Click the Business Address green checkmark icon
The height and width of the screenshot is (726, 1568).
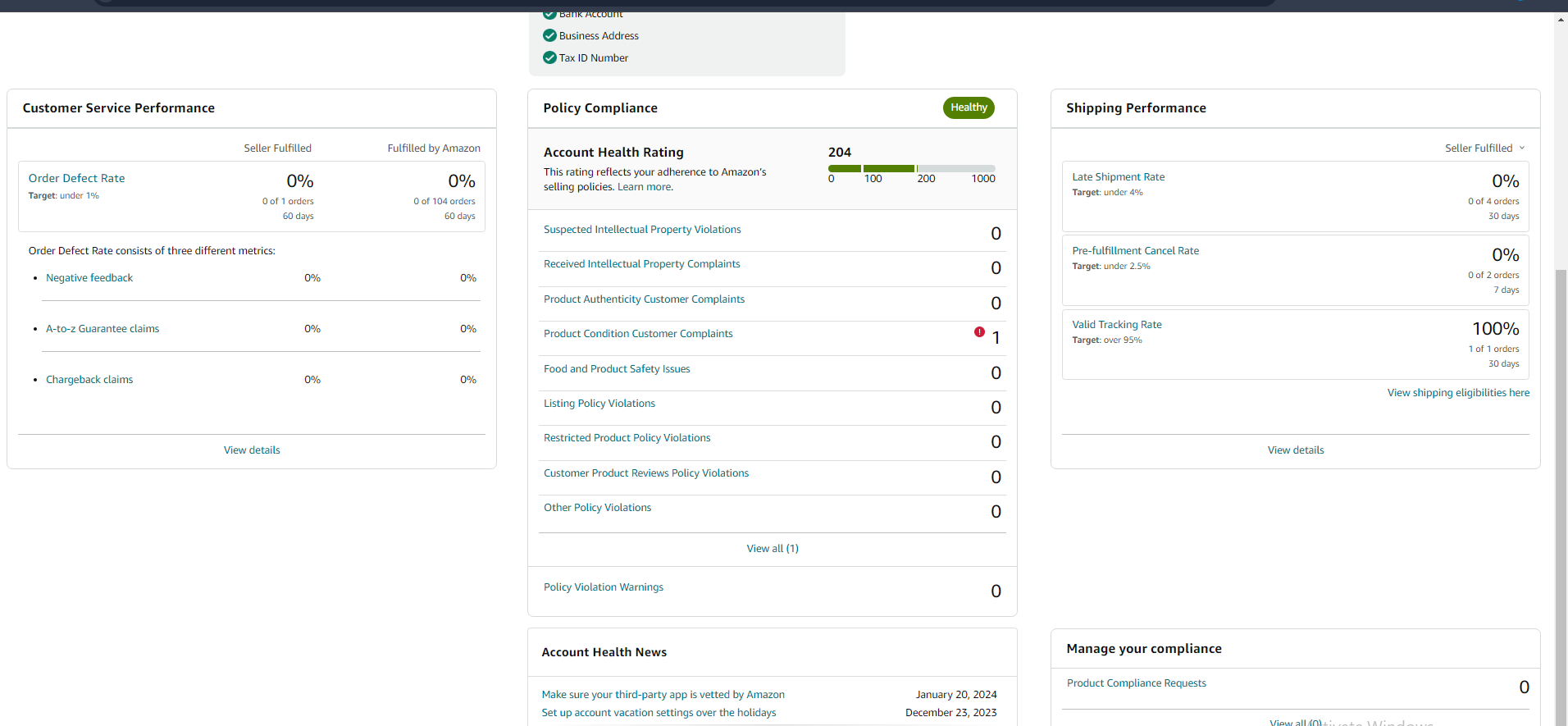tap(549, 35)
